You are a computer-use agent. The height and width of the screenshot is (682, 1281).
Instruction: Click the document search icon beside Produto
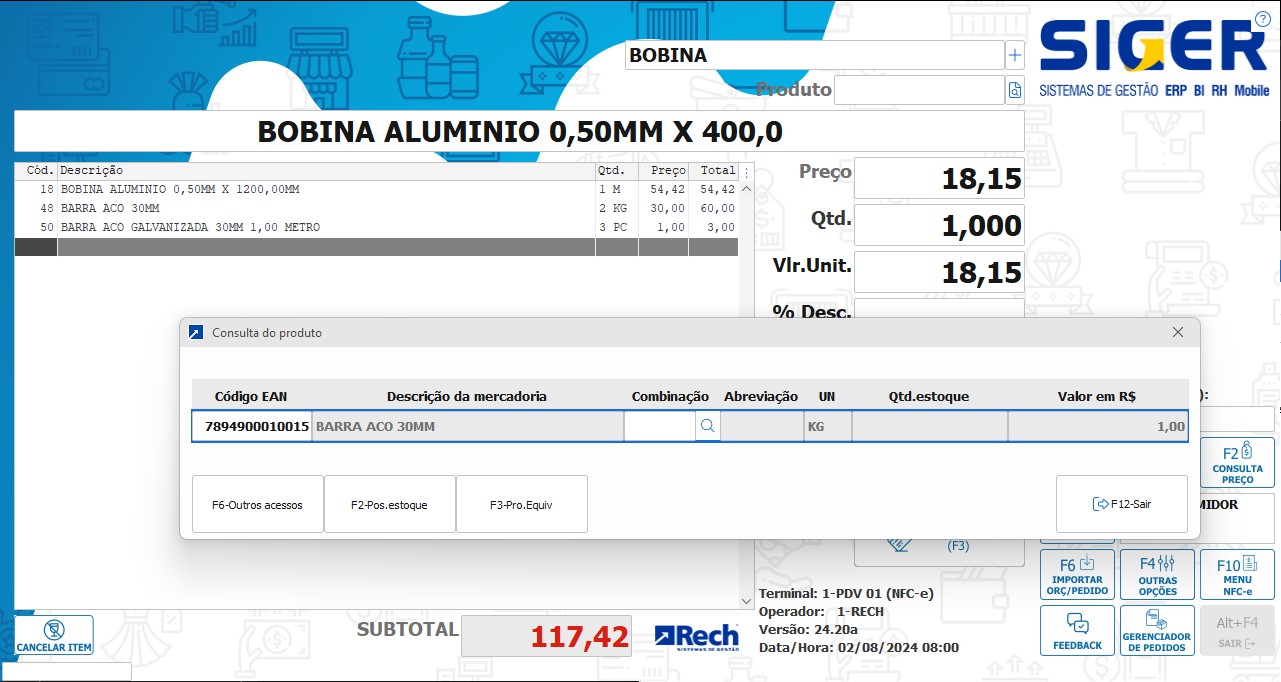[1015, 90]
